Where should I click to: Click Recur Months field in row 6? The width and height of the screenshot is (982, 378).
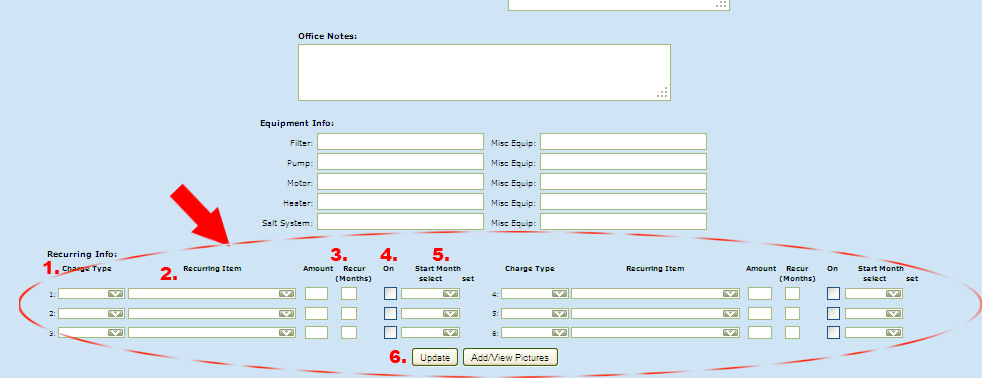pyautogui.click(x=793, y=333)
